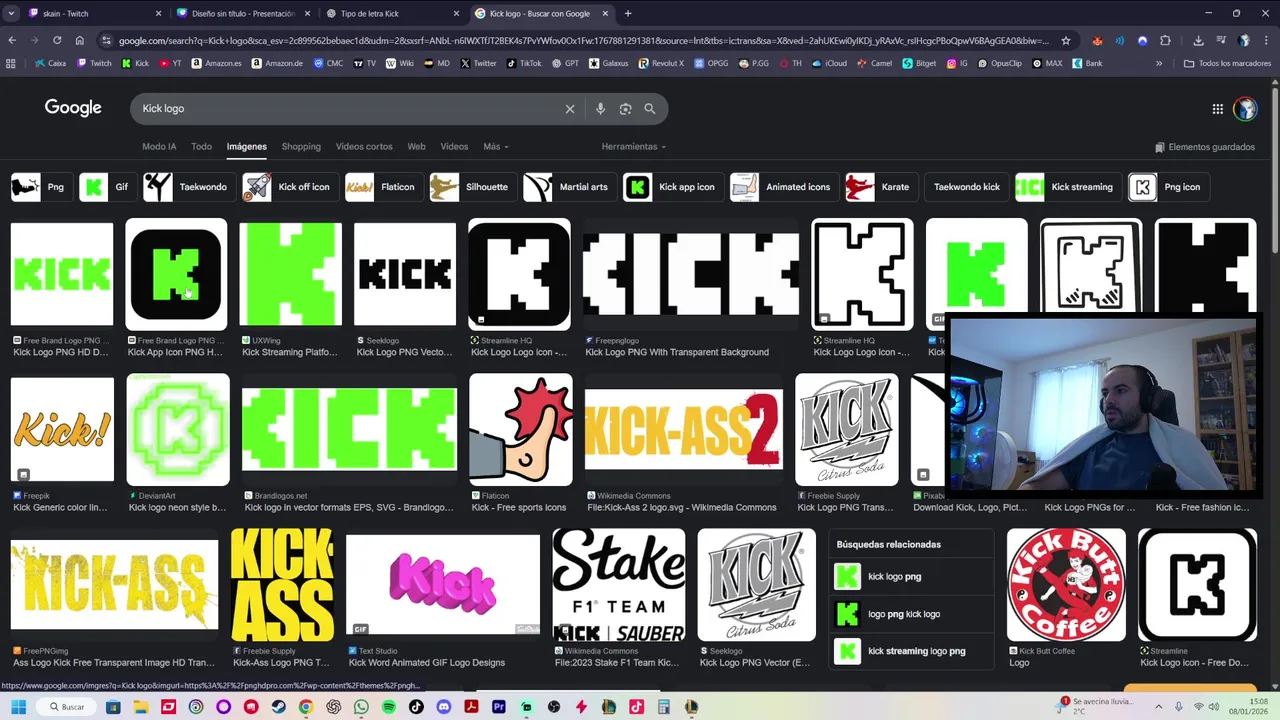Open Kick Butt Coffee logo thumbnail
This screenshot has height=720, width=1280.
point(1066,585)
